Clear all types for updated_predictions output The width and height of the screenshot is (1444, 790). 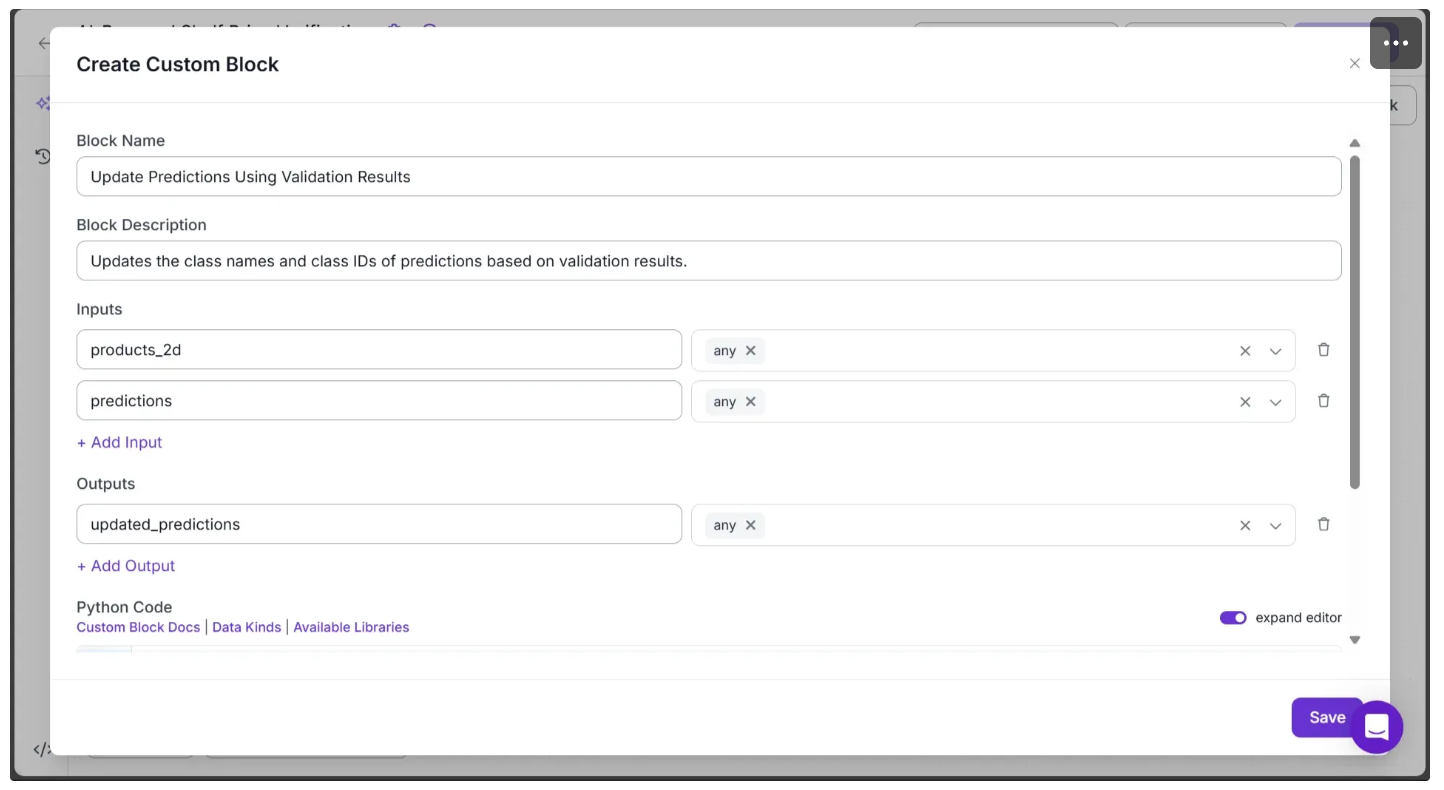click(1245, 525)
